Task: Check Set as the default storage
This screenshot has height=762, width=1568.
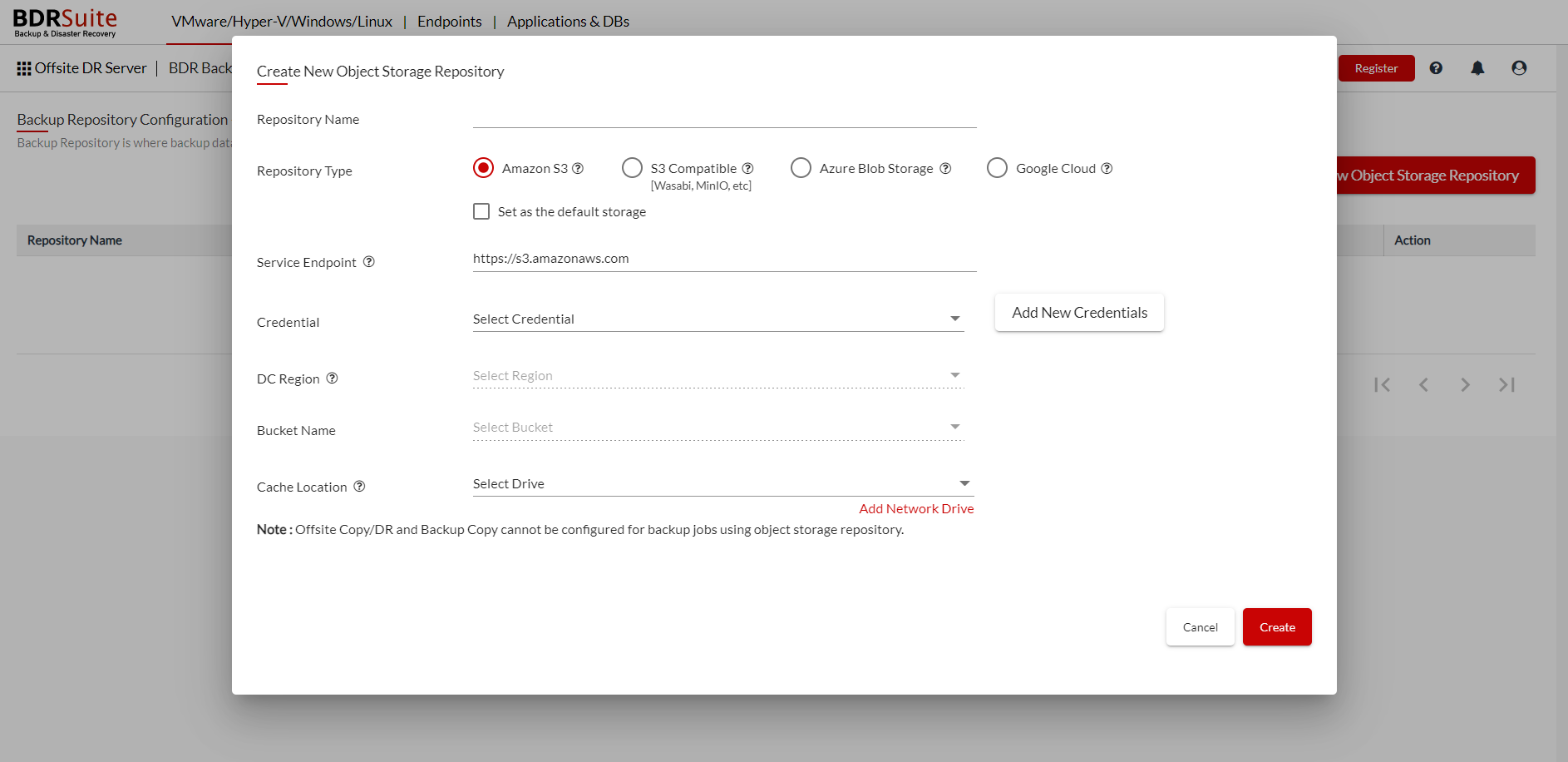Action: tap(481, 211)
